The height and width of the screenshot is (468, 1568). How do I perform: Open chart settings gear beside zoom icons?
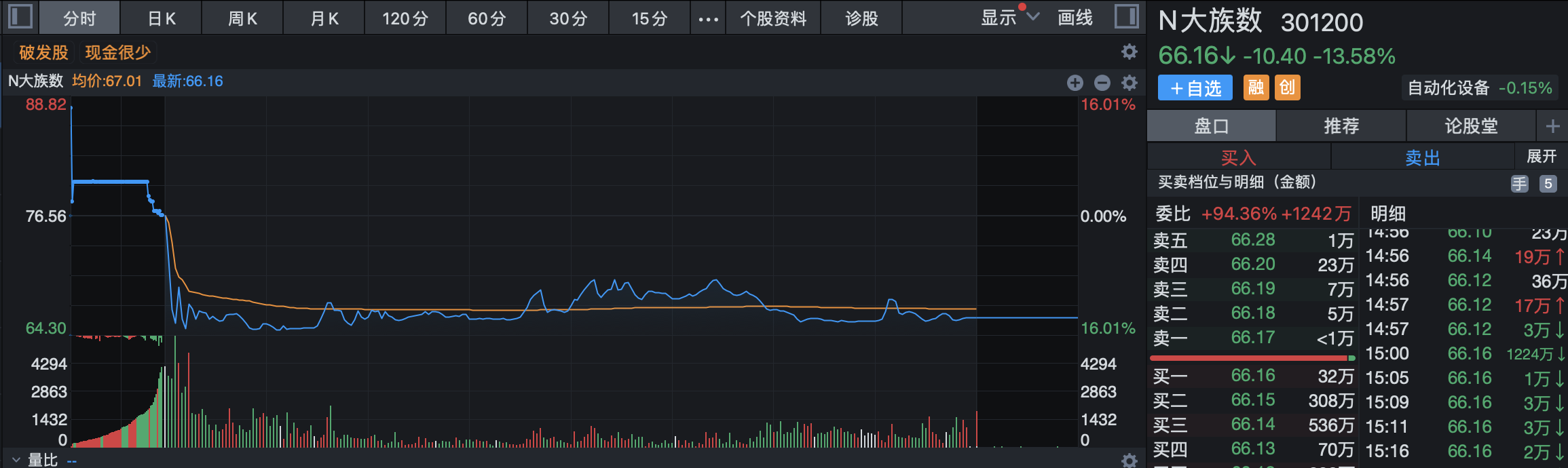pos(1130,83)
